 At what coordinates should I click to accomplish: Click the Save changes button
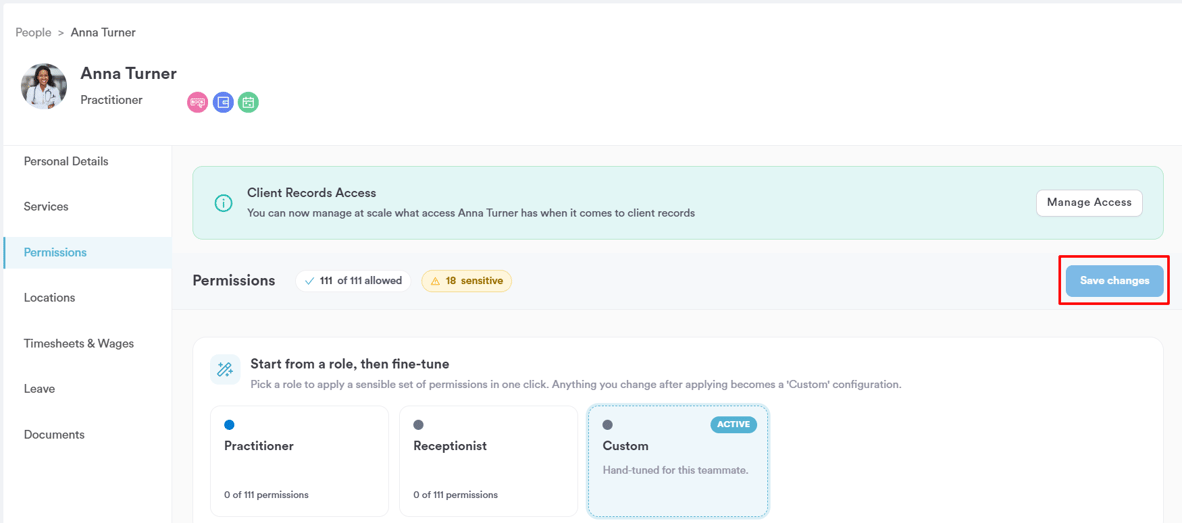point(1114,280)
